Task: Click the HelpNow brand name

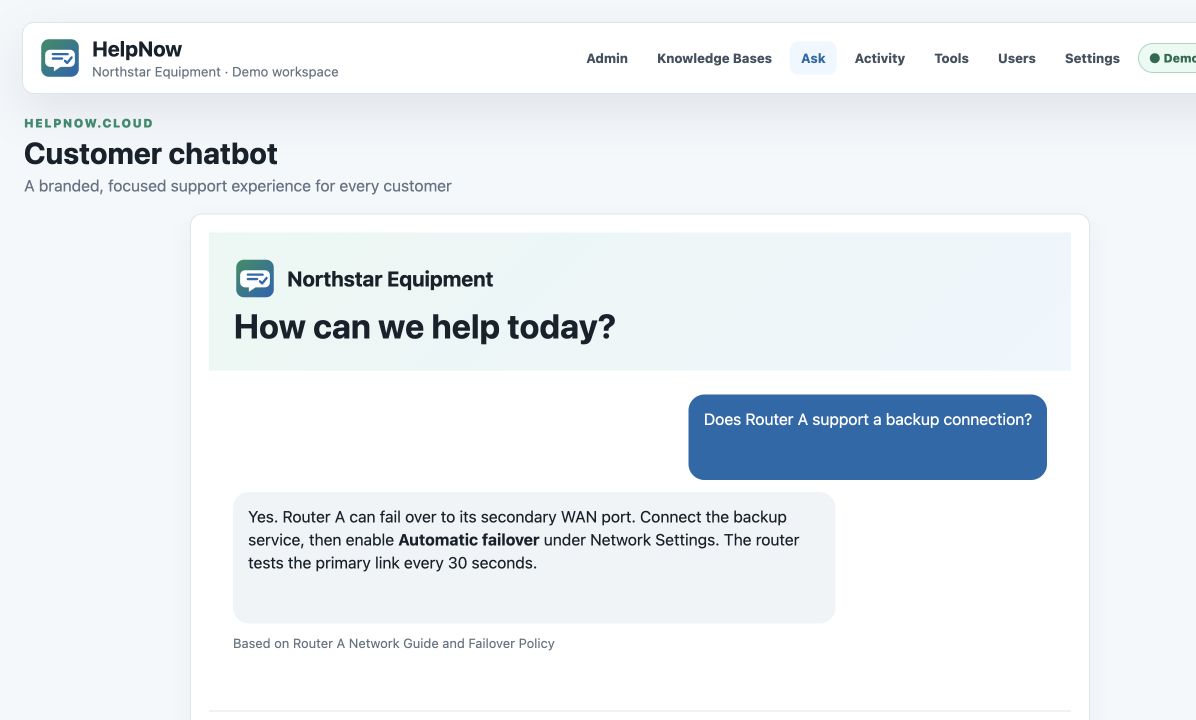Action: (x=137, y=49)
